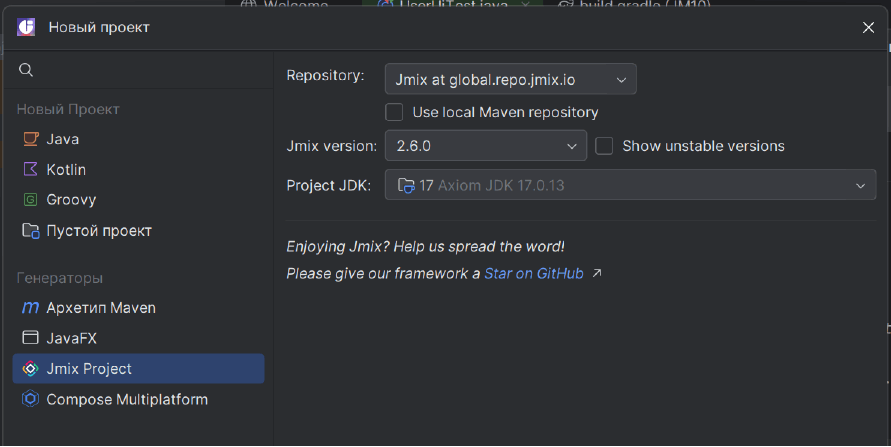Open the Star on GitHub link
The width and height of the screenshot is (891, 447).
[534, 273]
